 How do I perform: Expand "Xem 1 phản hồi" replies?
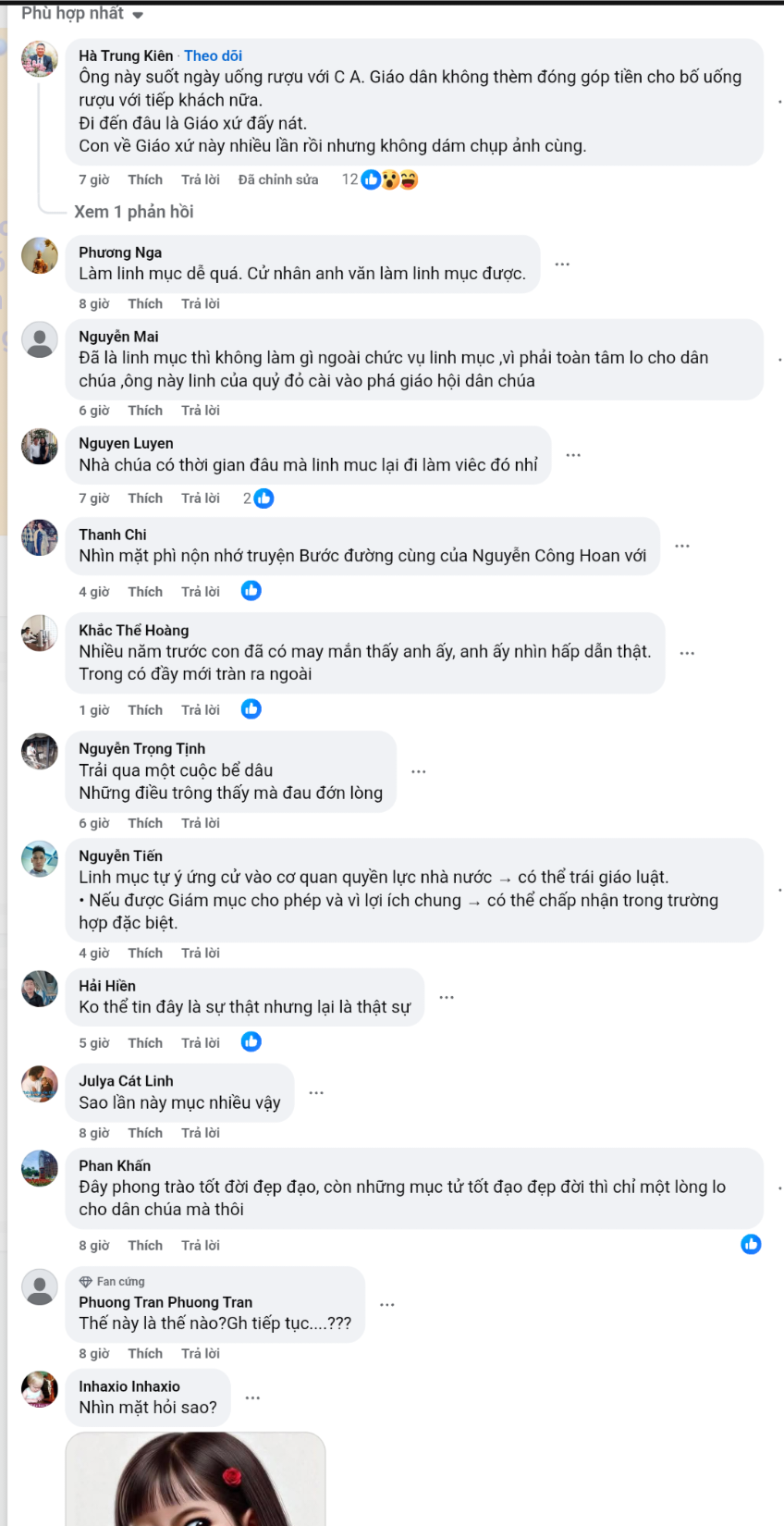134,212
